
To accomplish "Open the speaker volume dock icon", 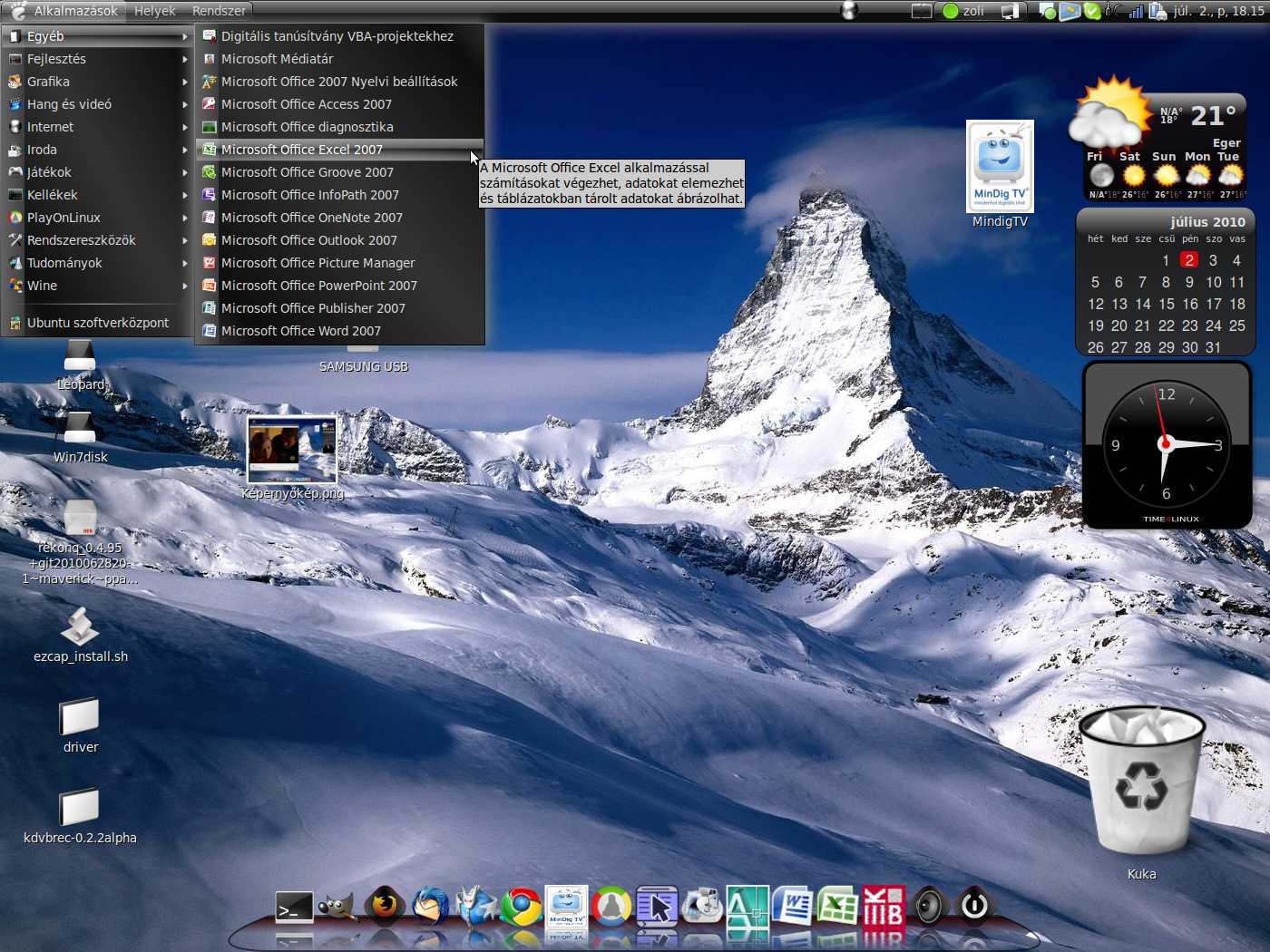I will tap(929, 906).
